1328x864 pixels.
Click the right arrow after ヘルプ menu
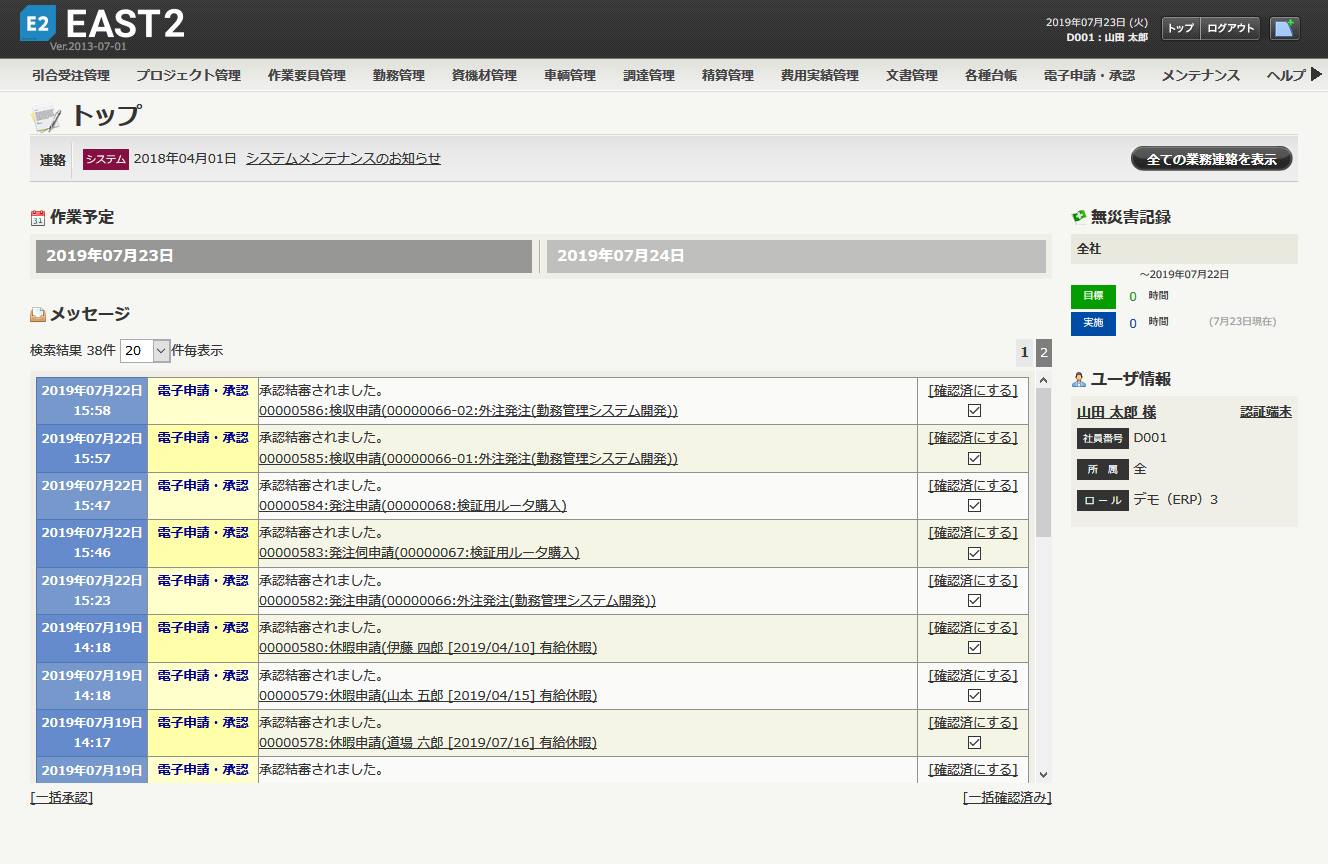(1316, 74)
